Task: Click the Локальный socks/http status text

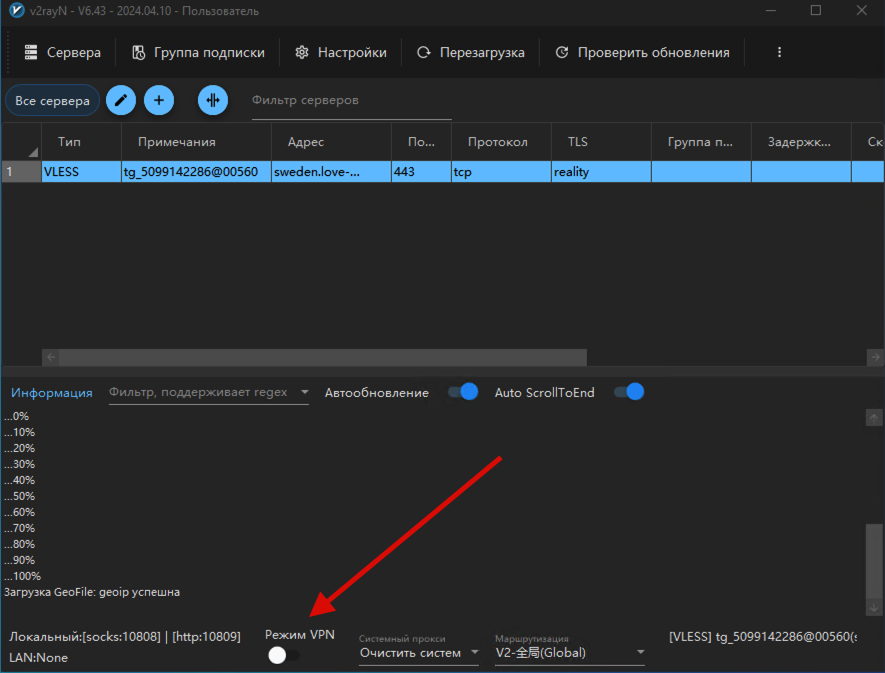Action: coord(125,637)
